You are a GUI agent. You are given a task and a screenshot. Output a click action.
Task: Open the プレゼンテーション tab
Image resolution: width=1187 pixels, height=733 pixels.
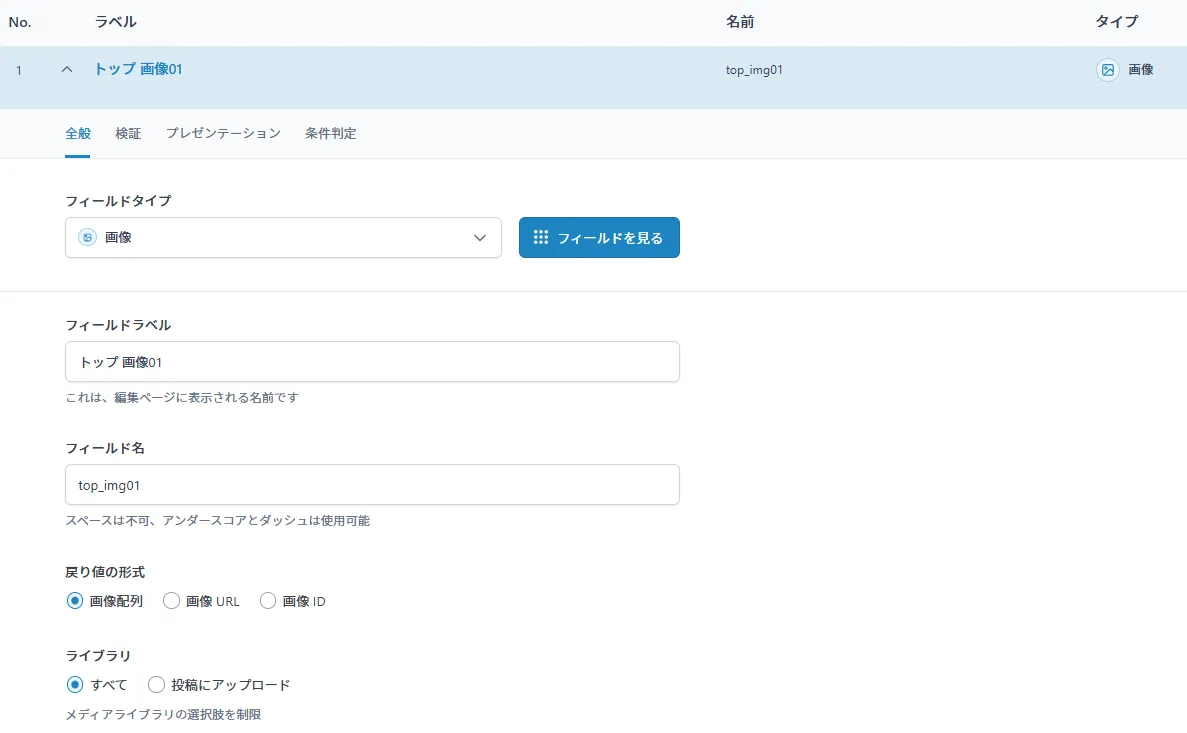(x=223, y=133)
